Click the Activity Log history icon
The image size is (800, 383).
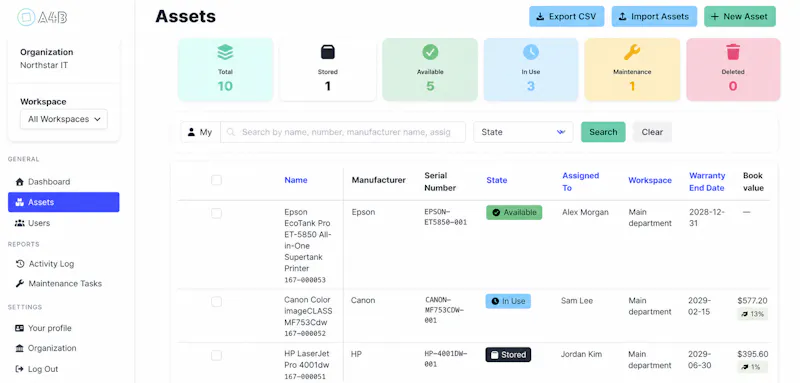pos(20,264)
